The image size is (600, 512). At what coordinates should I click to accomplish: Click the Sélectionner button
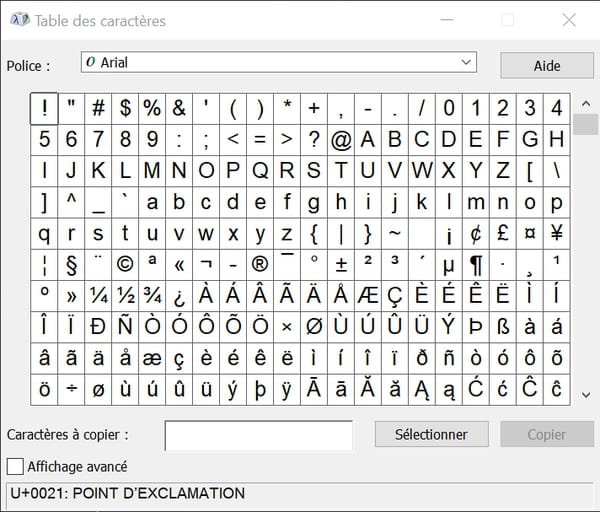point(431,434)
